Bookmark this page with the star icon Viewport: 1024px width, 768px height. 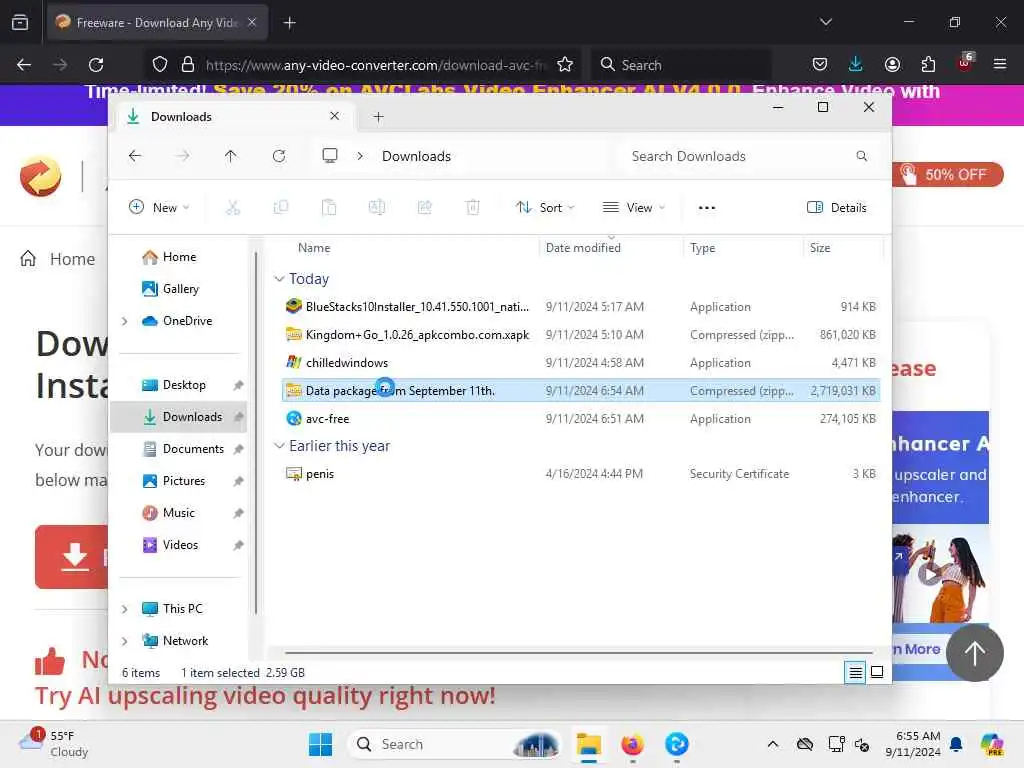565,65
